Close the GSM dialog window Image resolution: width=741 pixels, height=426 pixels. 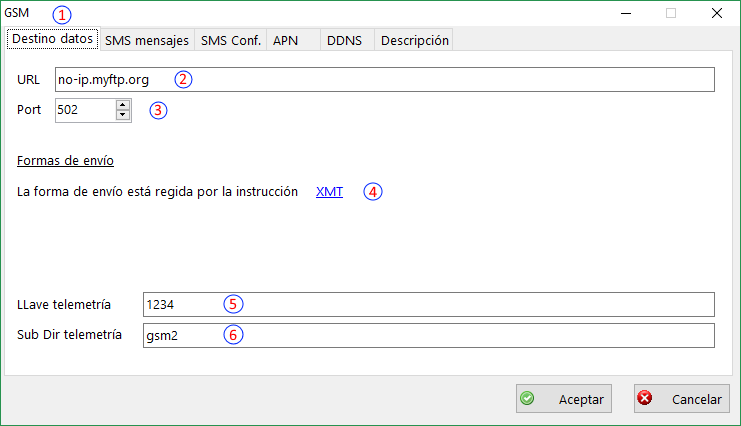coord(716,14)
